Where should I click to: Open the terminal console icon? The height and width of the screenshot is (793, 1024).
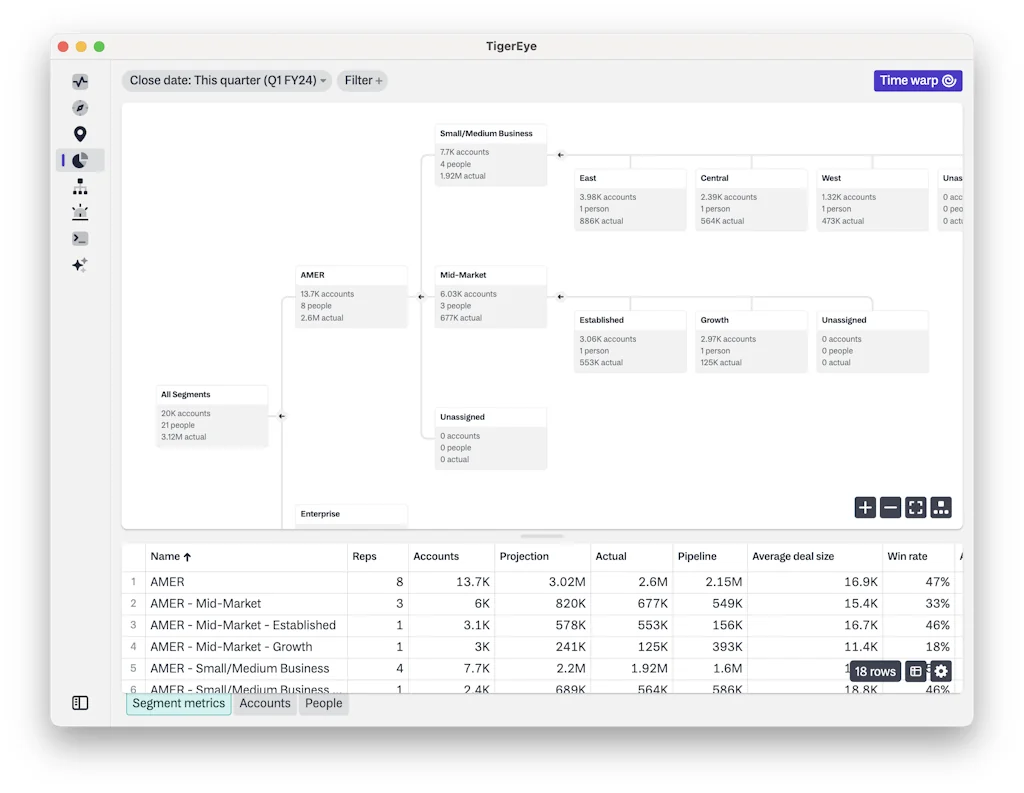pyautogui.click(x=80, y=238)
